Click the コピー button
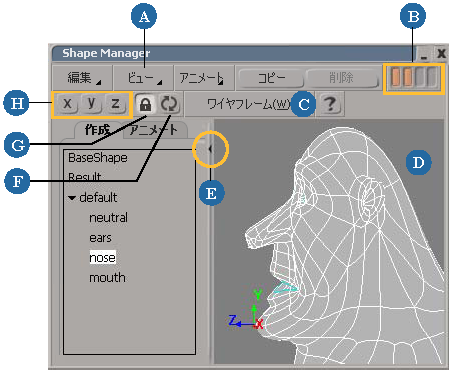The height and width of the screenshot is (373, 452). (271, 78)
